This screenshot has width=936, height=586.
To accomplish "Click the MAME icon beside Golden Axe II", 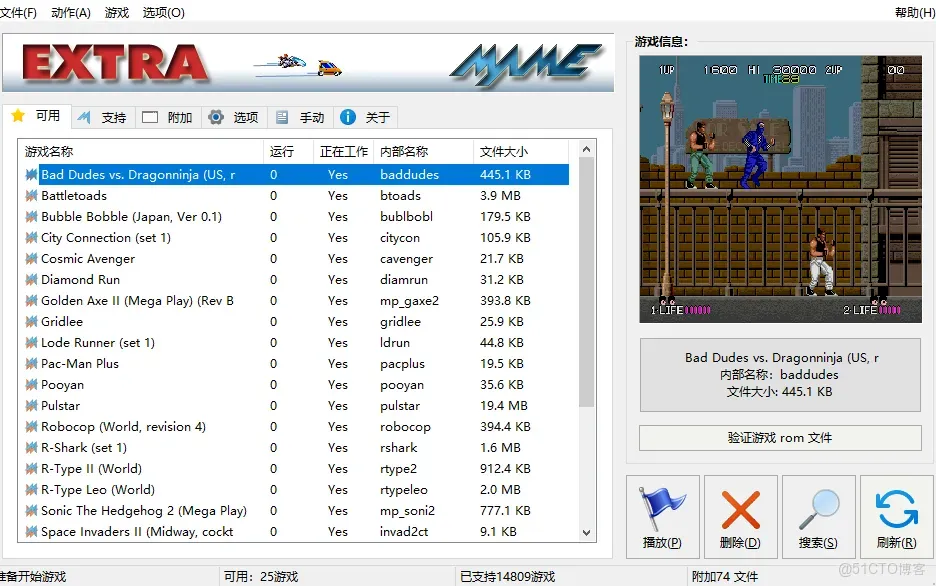I will (32, 301).
